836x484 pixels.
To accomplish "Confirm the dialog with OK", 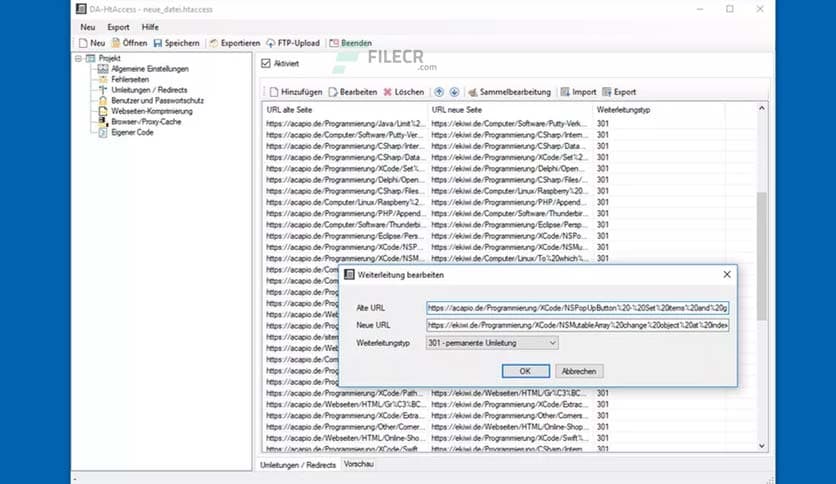I will pos(525,371).
